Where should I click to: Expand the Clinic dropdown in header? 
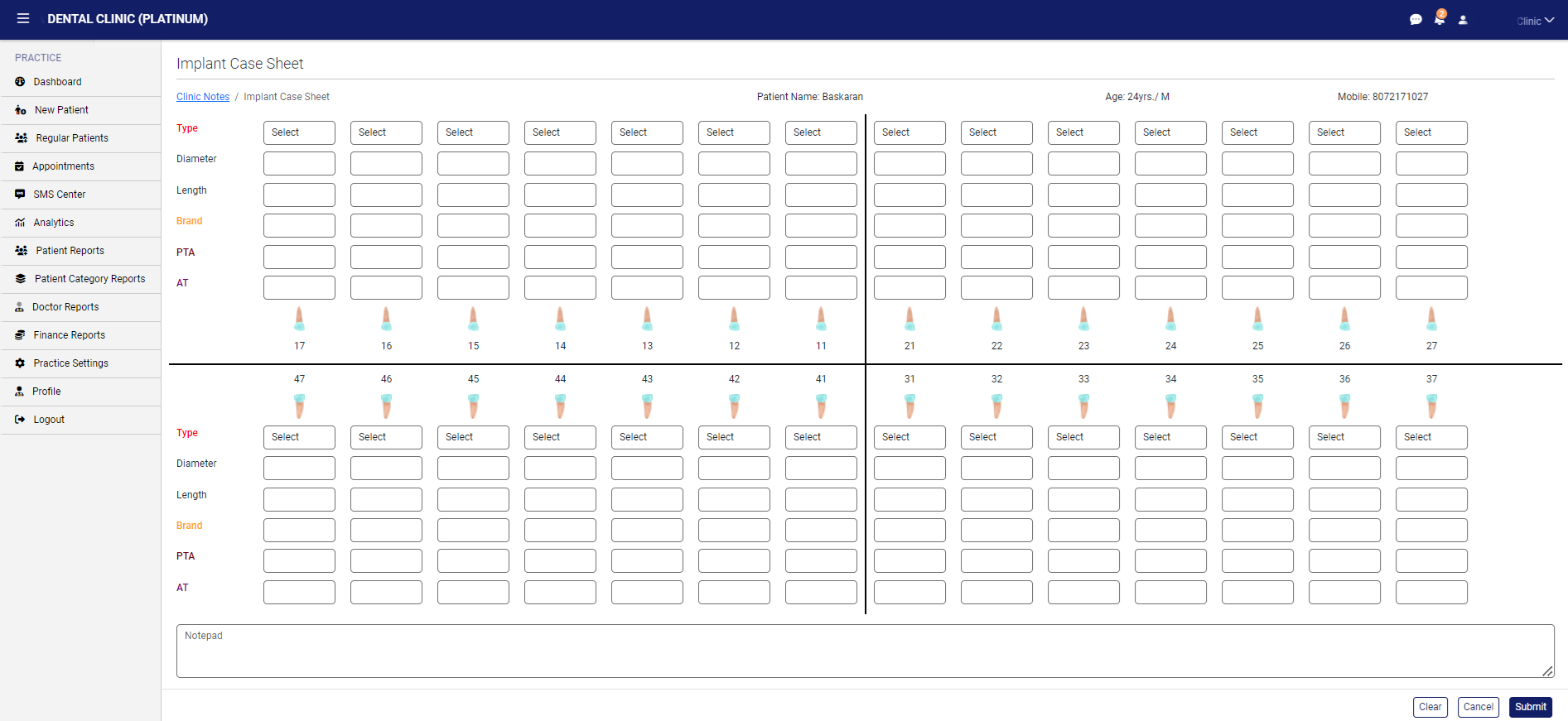1535,21
